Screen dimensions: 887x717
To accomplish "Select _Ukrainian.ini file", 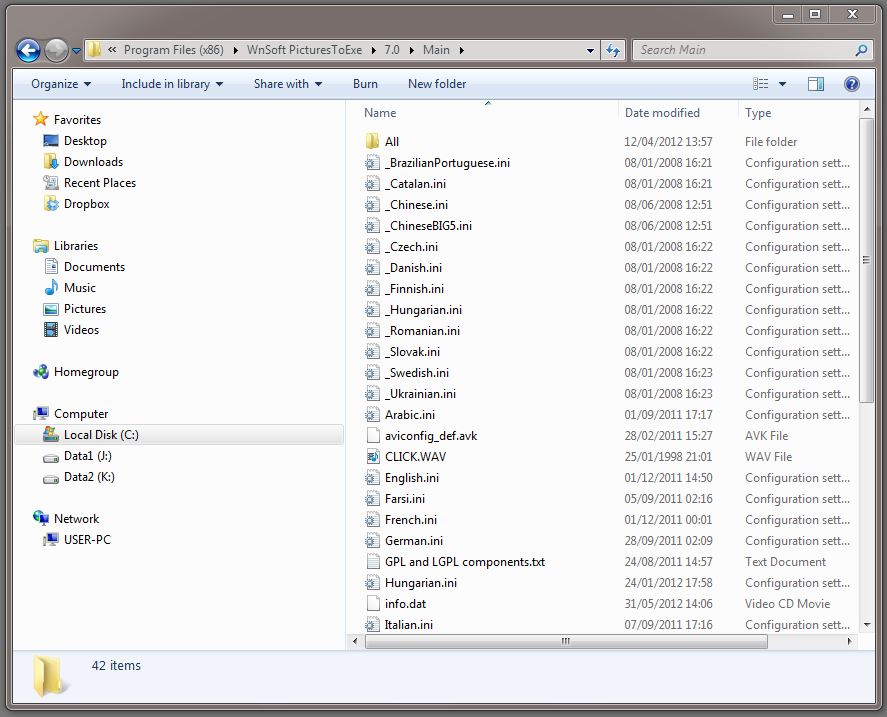I will click(x=420, y=394).
